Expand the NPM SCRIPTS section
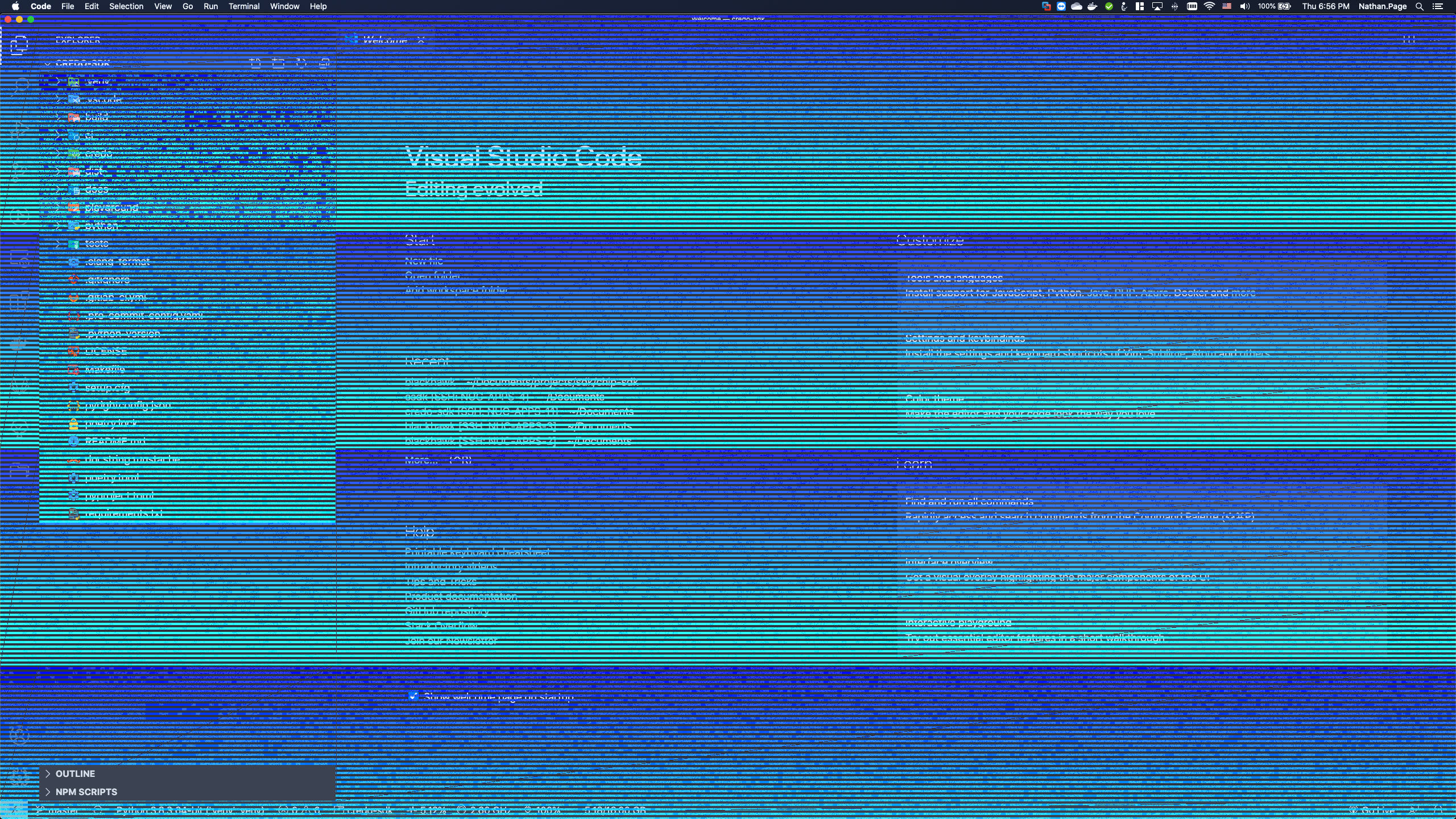This screenshot has height=819, width=1456. 187,792
